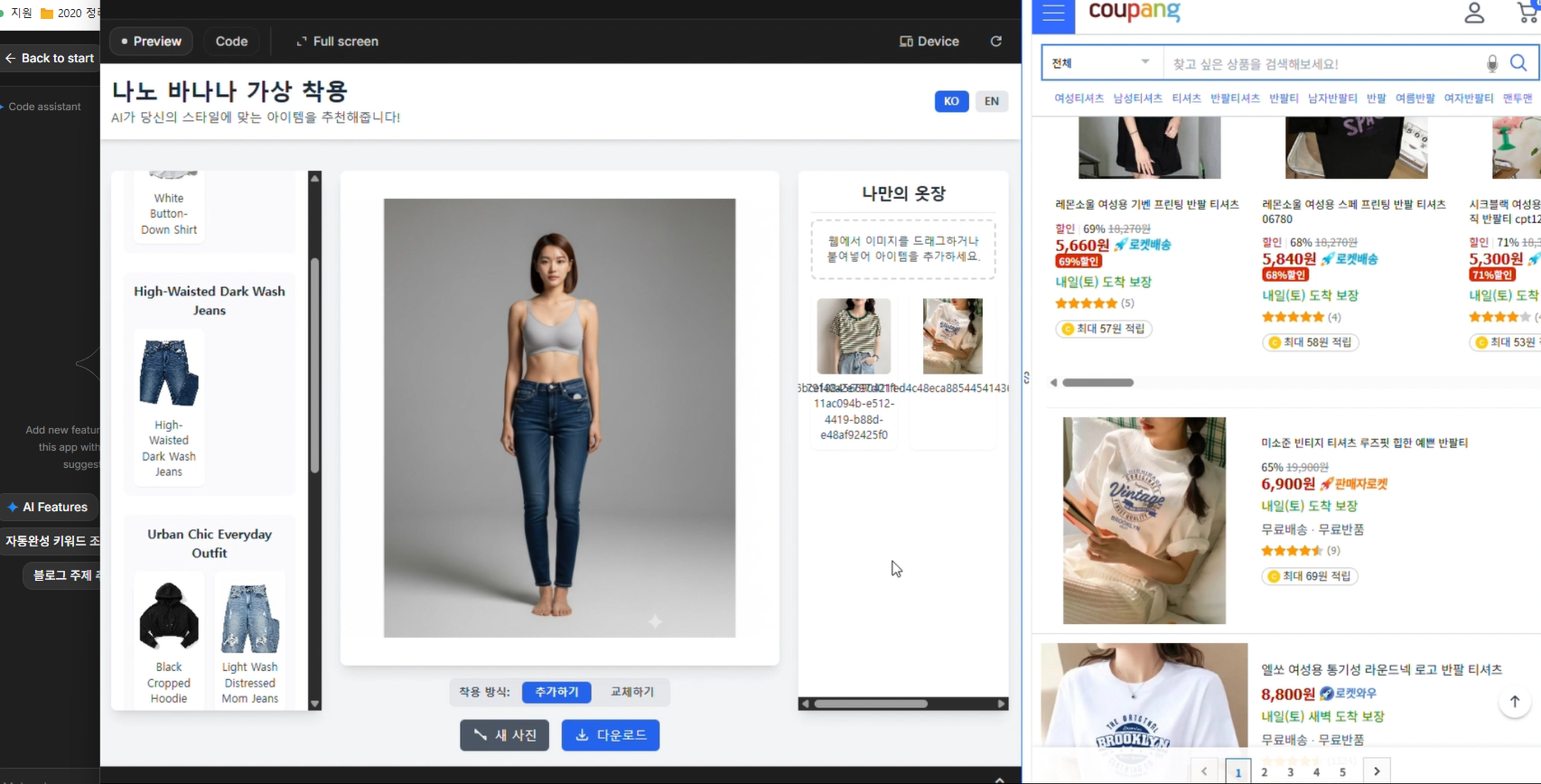Viewport: 1541px width, 784px height.
Task: Click the 여름반팔 keyword link
Action: [x=1415, y=98]
